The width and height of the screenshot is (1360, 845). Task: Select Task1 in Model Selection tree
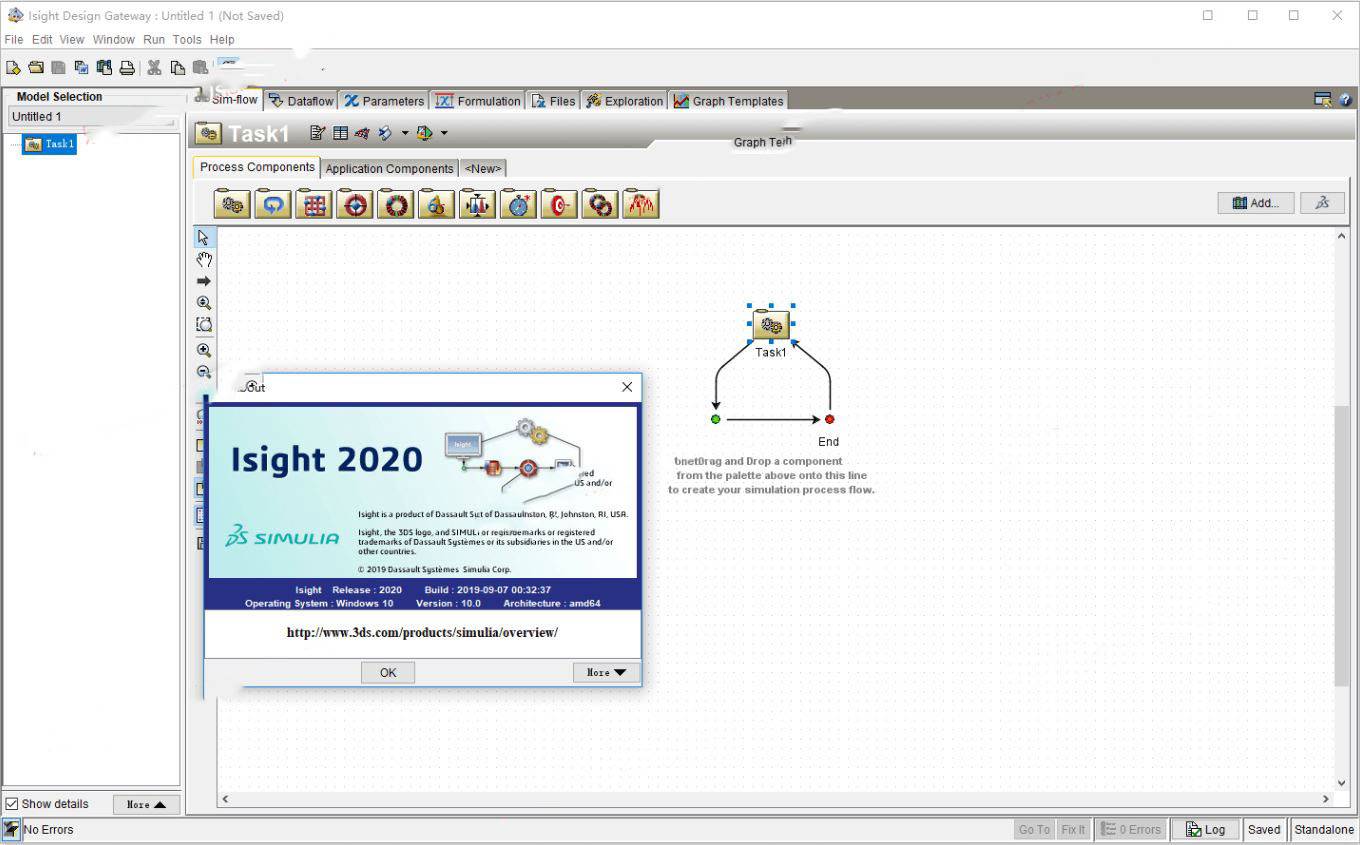[49, 144]
